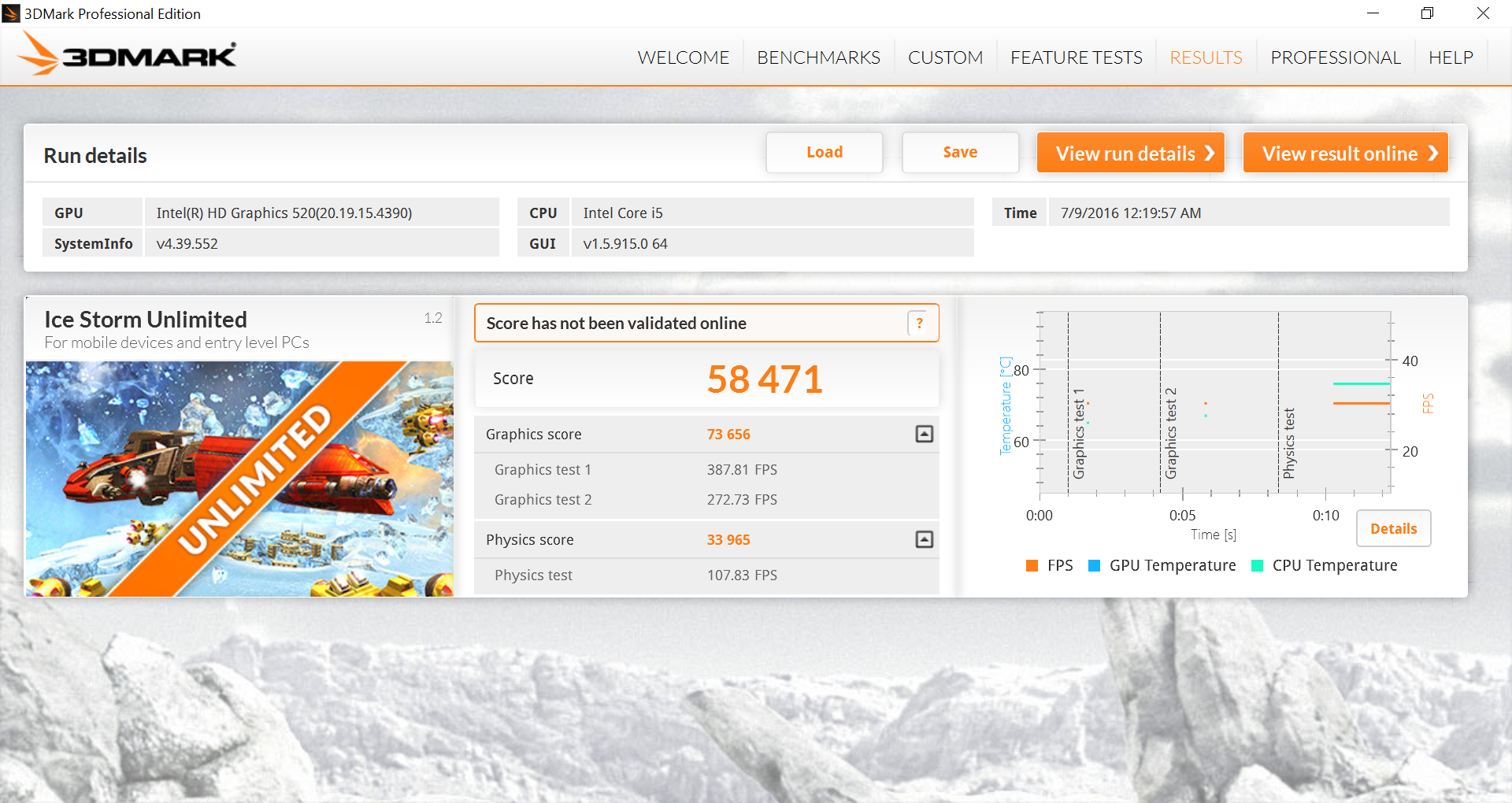The height and width of the screenshot is (803, 1512).
Task: Click the CPU Temperature green legend swatch
Action: tap(1257, 565)
